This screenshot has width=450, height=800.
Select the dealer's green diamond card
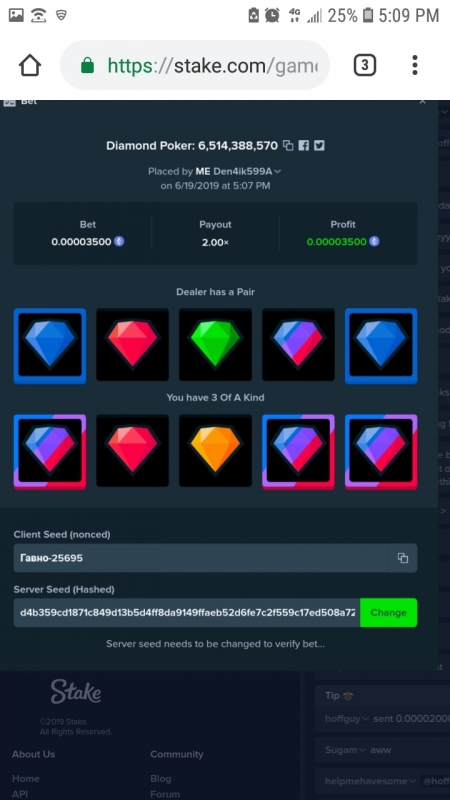pos(215,345)
